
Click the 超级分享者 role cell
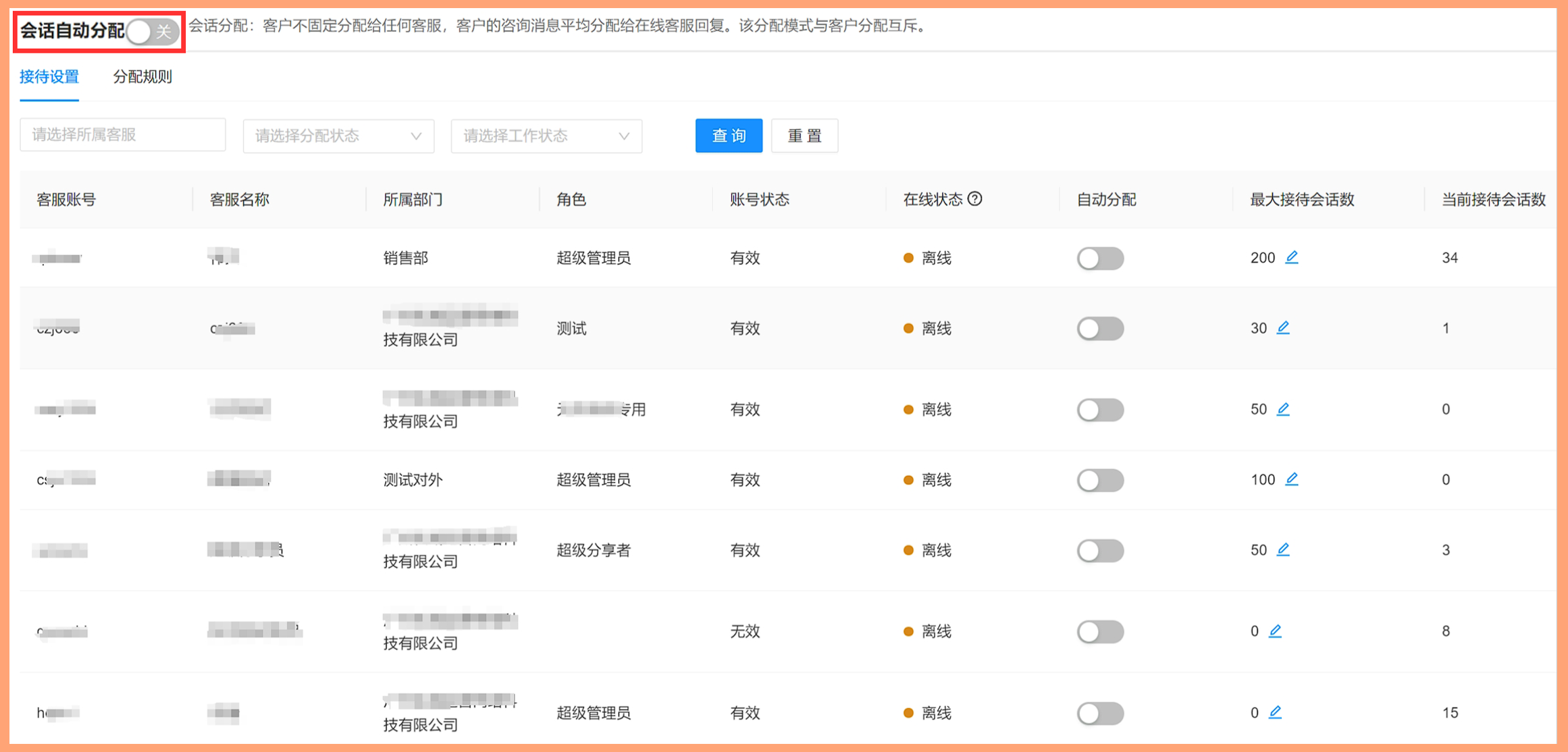(594, 550)
